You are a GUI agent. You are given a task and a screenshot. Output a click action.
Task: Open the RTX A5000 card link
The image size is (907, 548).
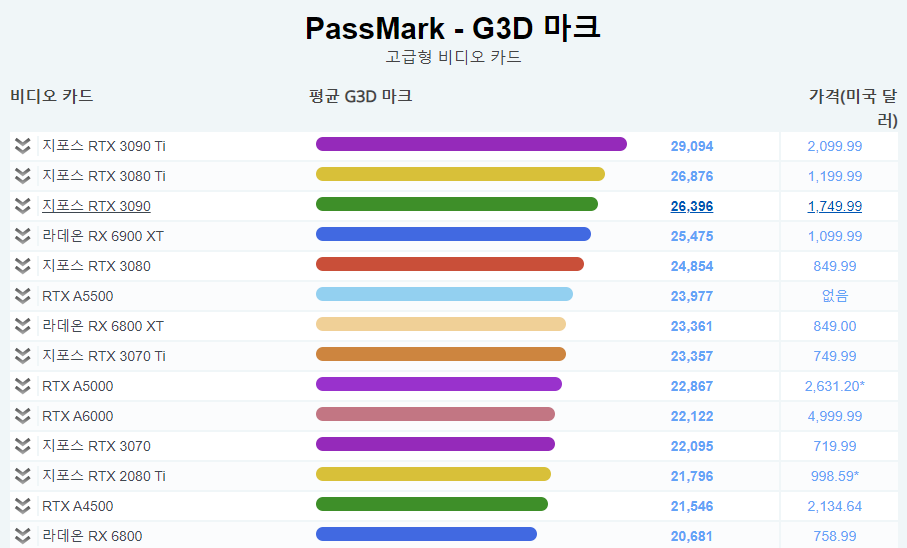(x=78, y=386)
